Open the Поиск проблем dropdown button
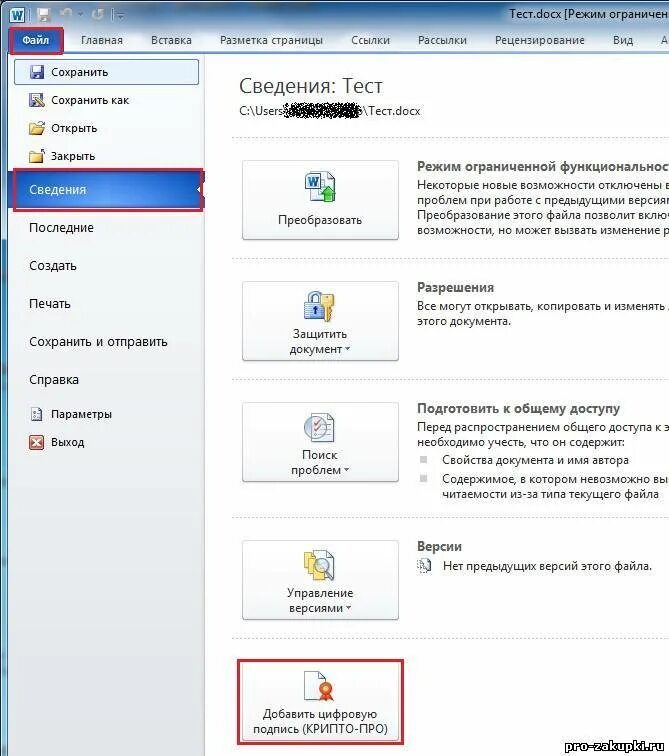 pyautogui.click(x=320, y=442)
